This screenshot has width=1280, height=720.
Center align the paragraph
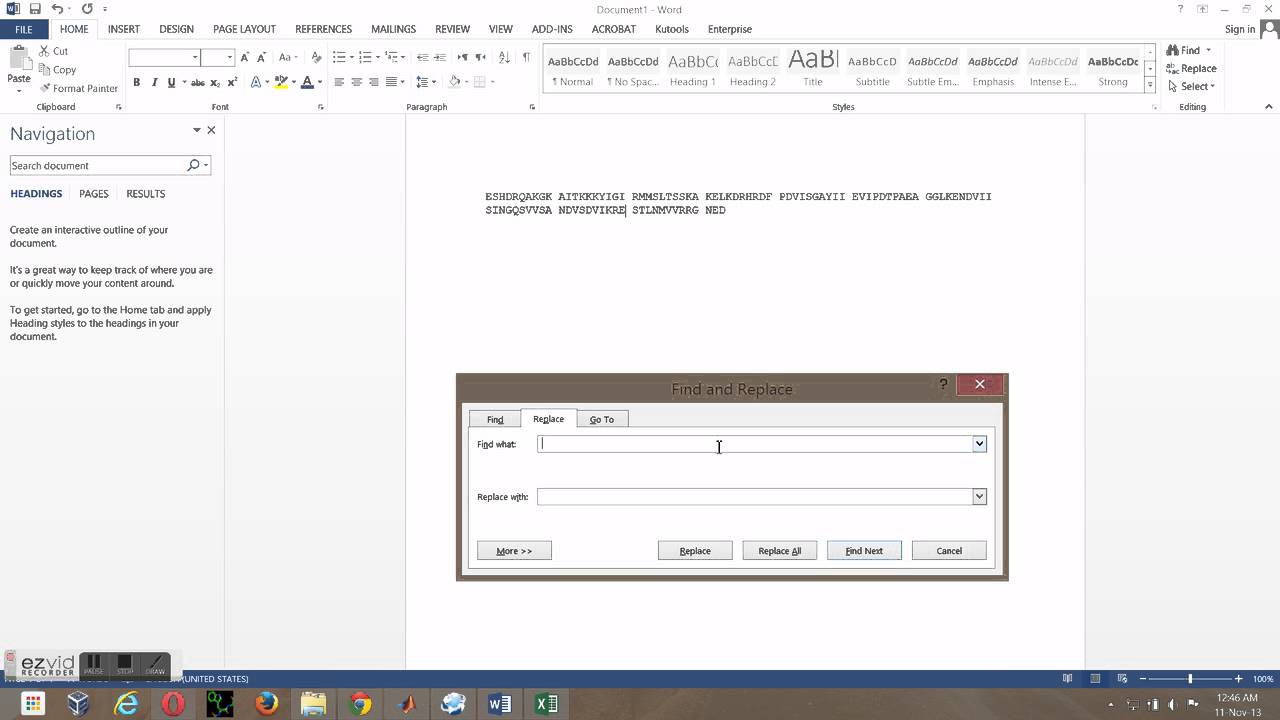357,82
